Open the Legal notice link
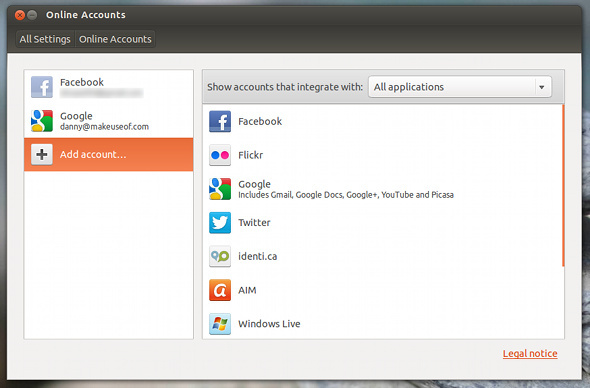Screen dimensions: 590x388 (x=530, y=353)
